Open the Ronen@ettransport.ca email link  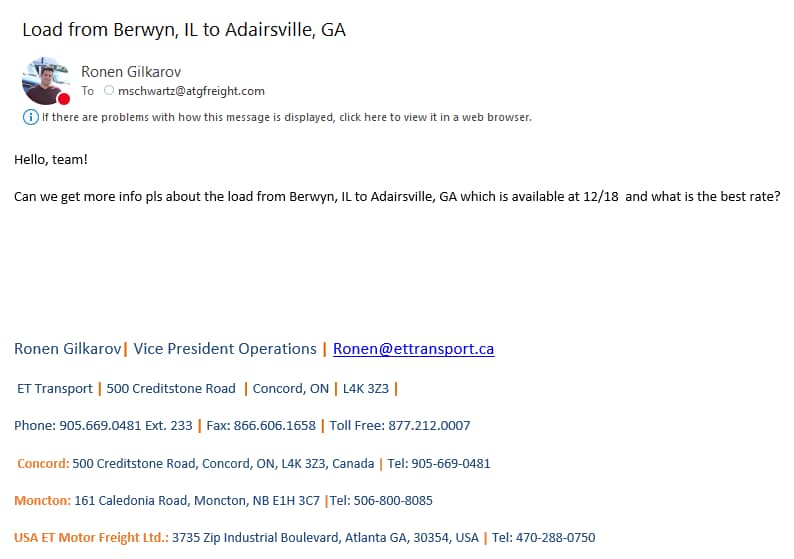[x=413, y=349]
